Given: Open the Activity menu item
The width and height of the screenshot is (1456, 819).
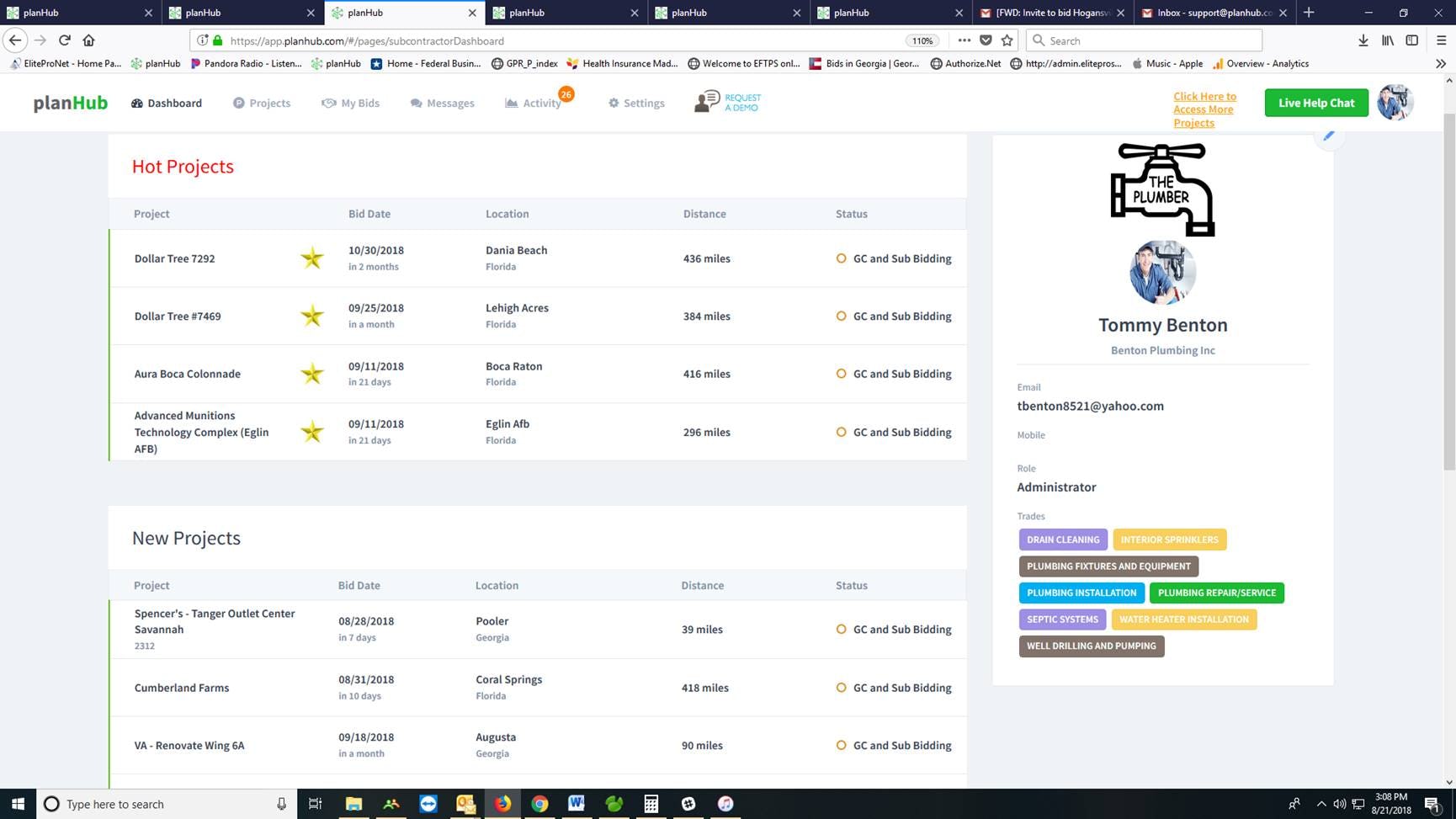Looking at the screenshot, I should tap(534, 103).
